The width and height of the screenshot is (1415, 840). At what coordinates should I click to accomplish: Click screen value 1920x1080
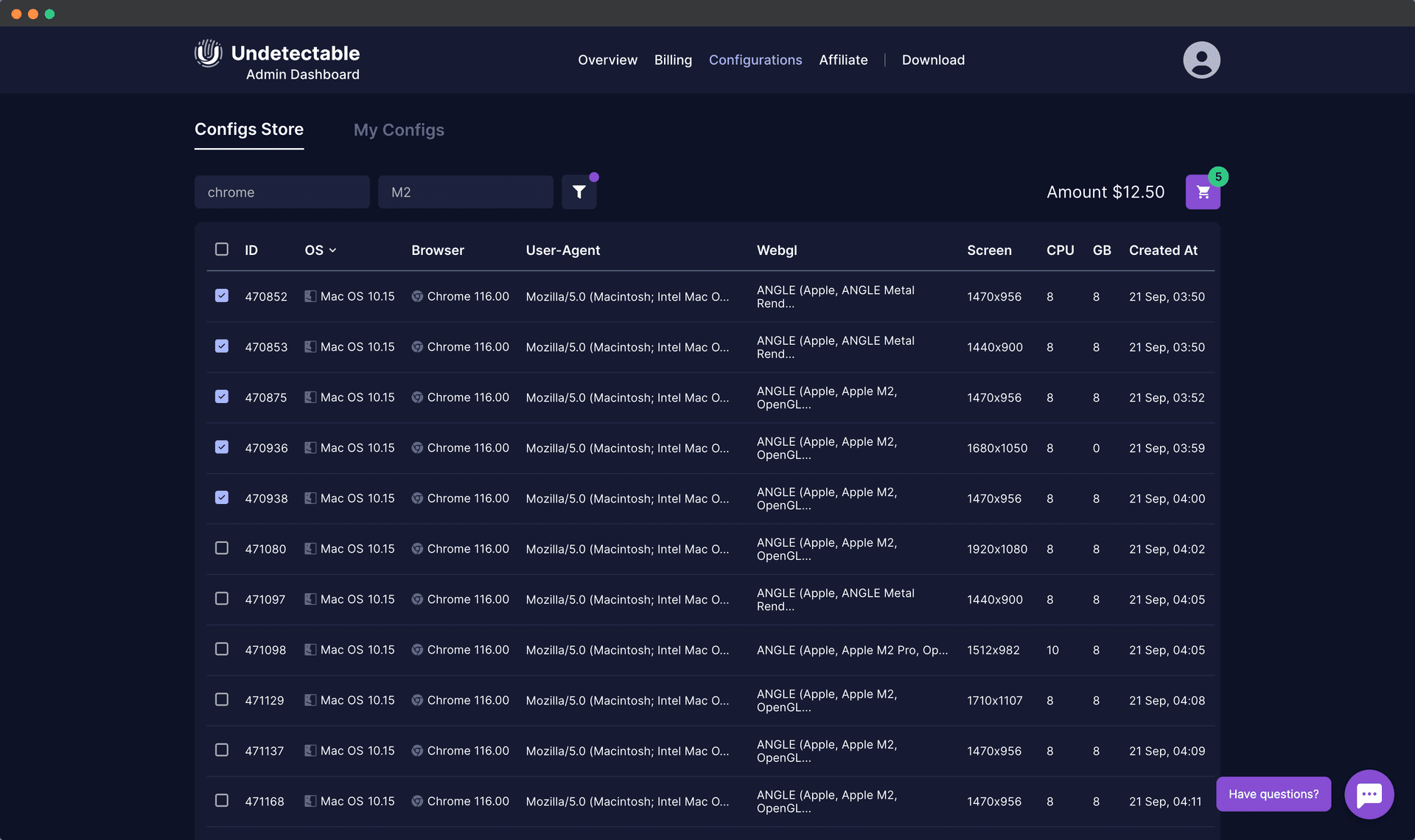click(x=997, y=549)
